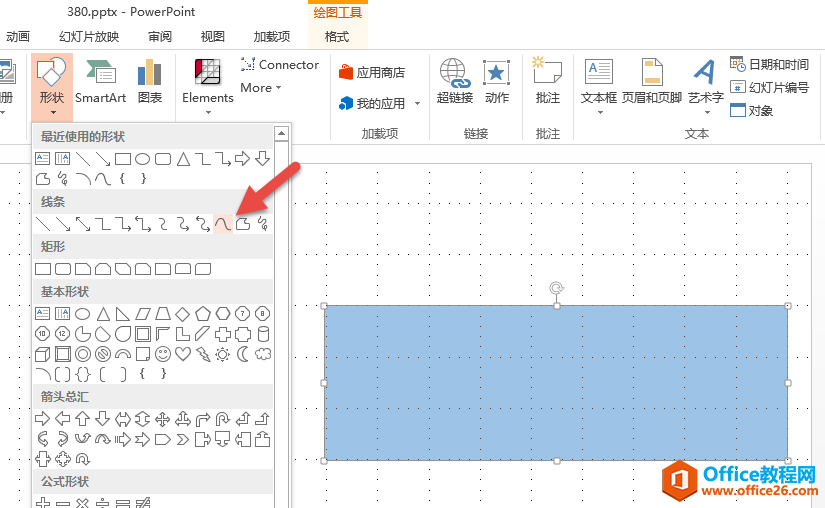
Task: Open the 幻灯片放映 tab
Action: [x=89, y=37]
